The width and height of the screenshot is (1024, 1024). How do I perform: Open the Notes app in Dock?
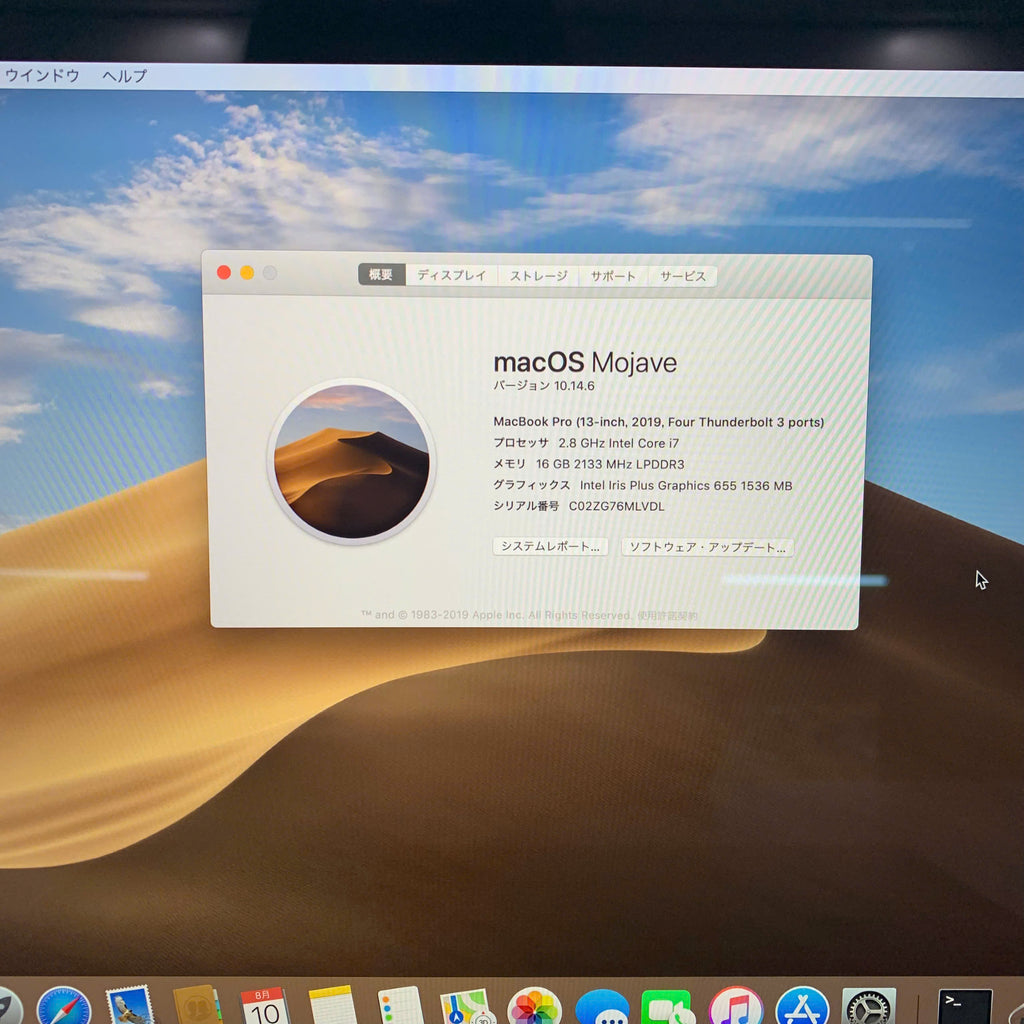332,1006
